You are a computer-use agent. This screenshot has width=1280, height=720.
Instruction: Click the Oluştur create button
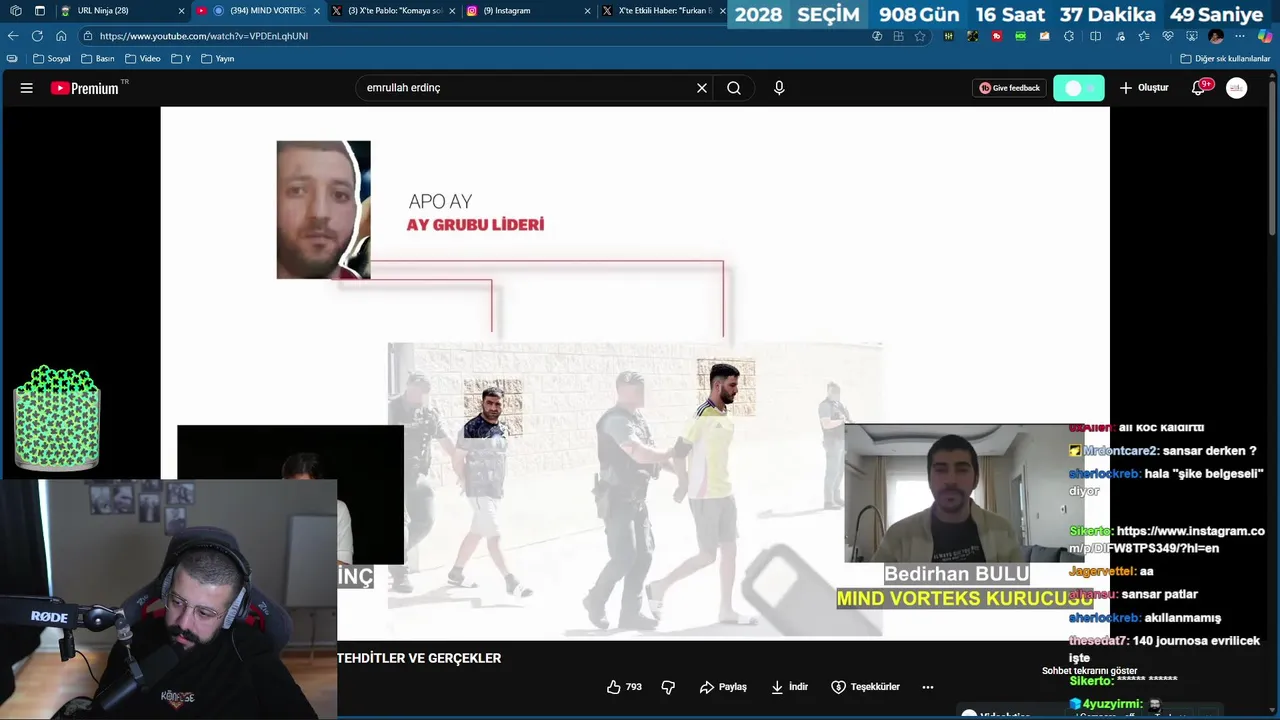[1144, 88]
